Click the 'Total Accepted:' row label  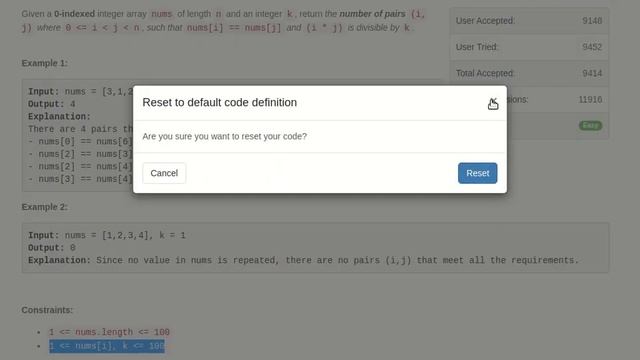(485, 73)
